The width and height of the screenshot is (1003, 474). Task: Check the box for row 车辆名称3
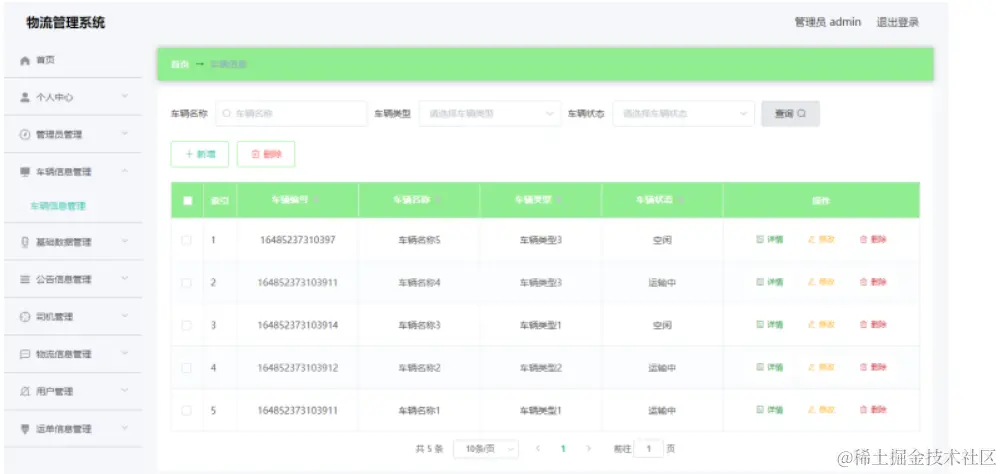click(x=186, y=326)
